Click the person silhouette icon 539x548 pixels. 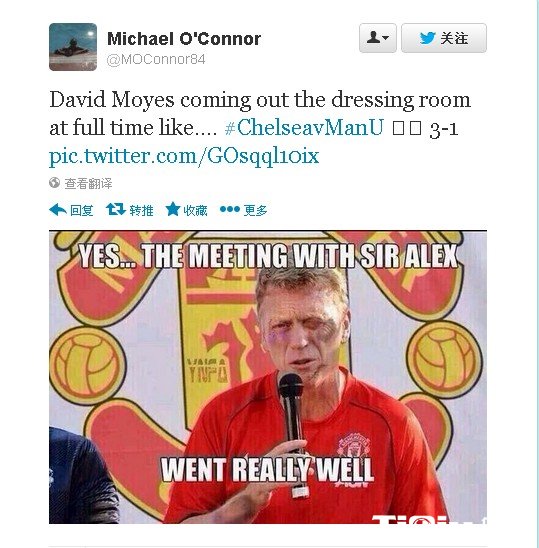374,37
